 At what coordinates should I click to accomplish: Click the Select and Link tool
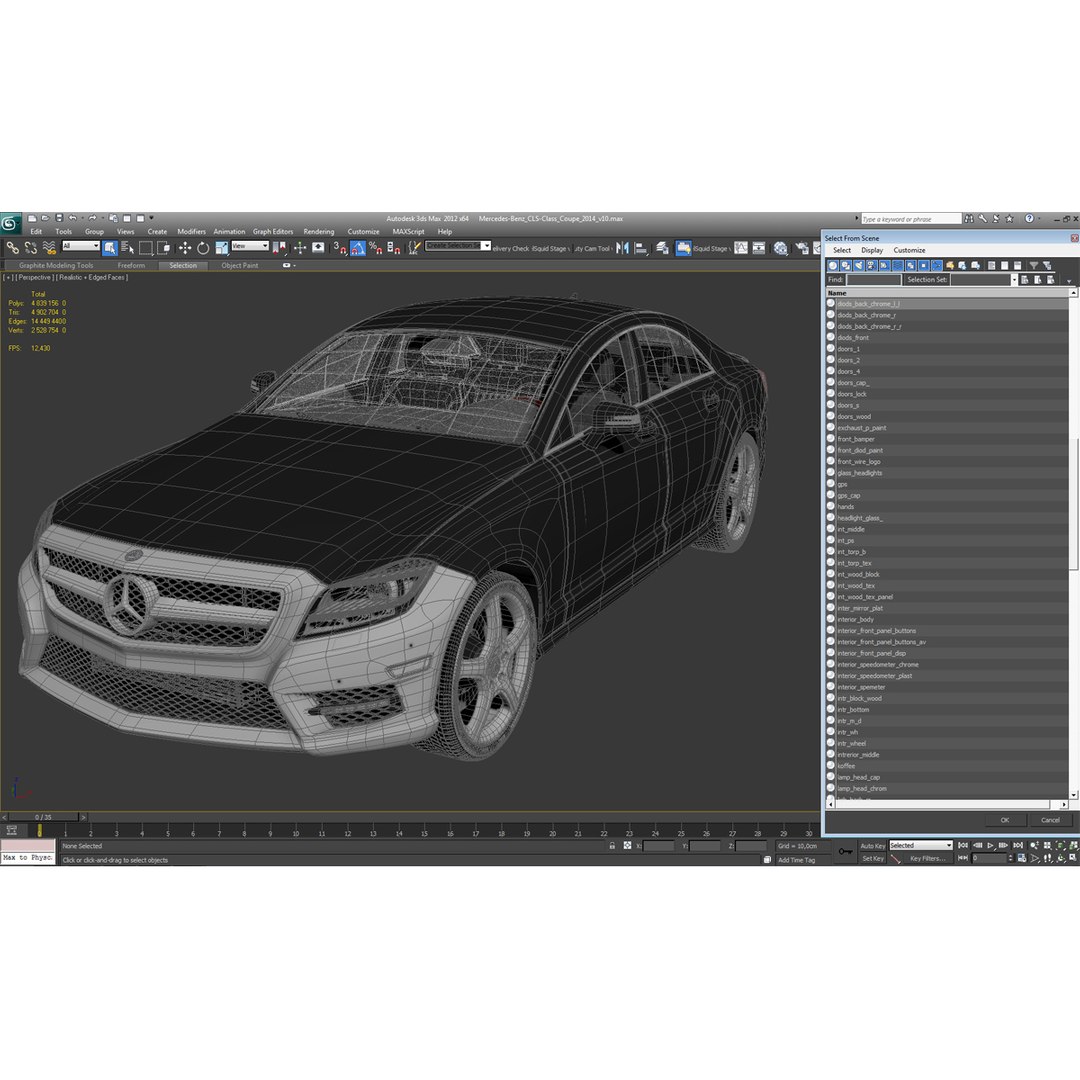[12, 248]
